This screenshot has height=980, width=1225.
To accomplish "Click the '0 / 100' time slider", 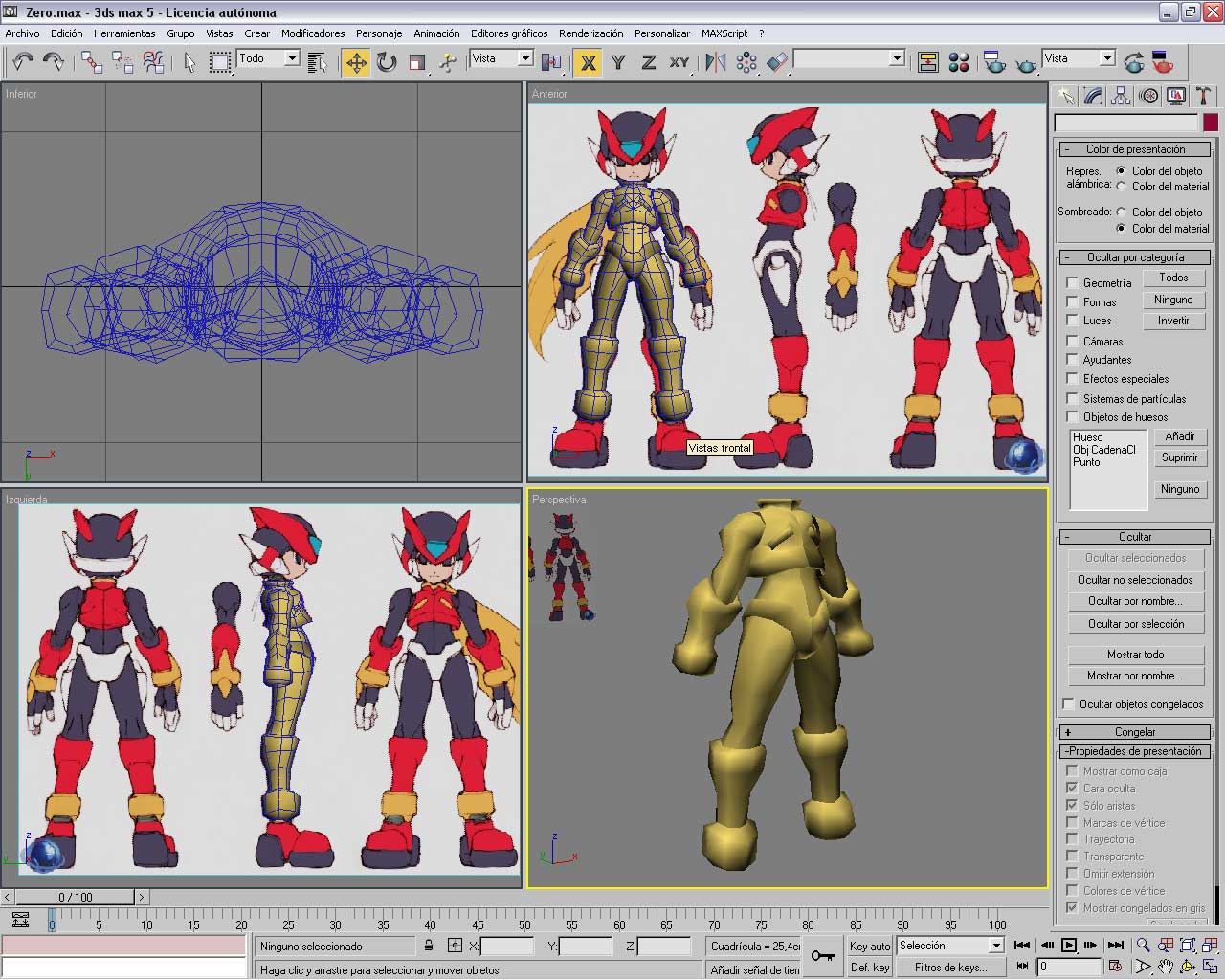I will (x=76, y=897).
